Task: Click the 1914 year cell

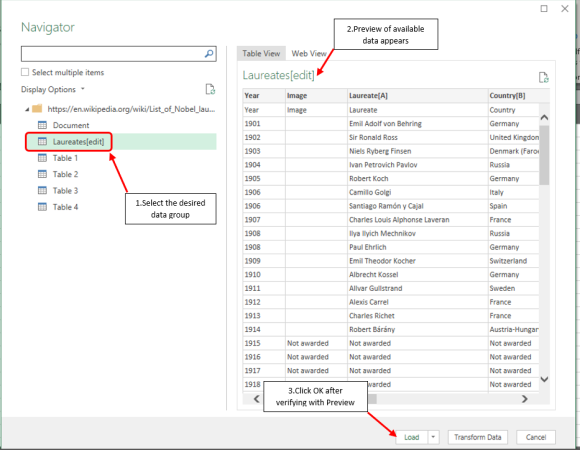Action: click(x=264, y=329)
